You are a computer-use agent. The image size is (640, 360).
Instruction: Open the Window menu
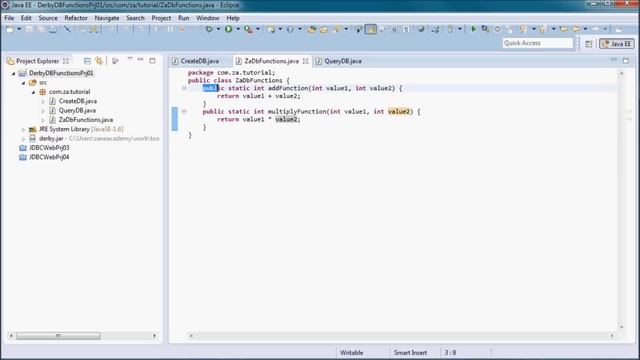[x=208, y=18]
